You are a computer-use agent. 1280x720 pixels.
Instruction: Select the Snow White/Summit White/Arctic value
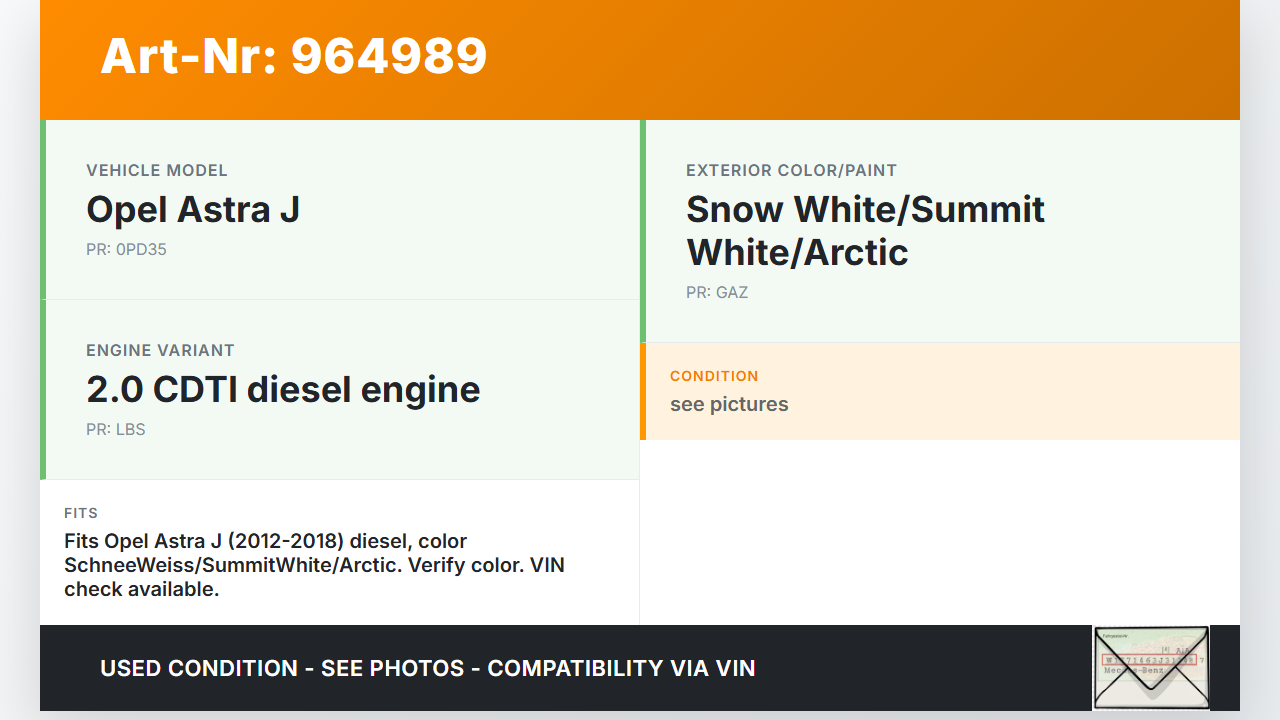point(865,231)
